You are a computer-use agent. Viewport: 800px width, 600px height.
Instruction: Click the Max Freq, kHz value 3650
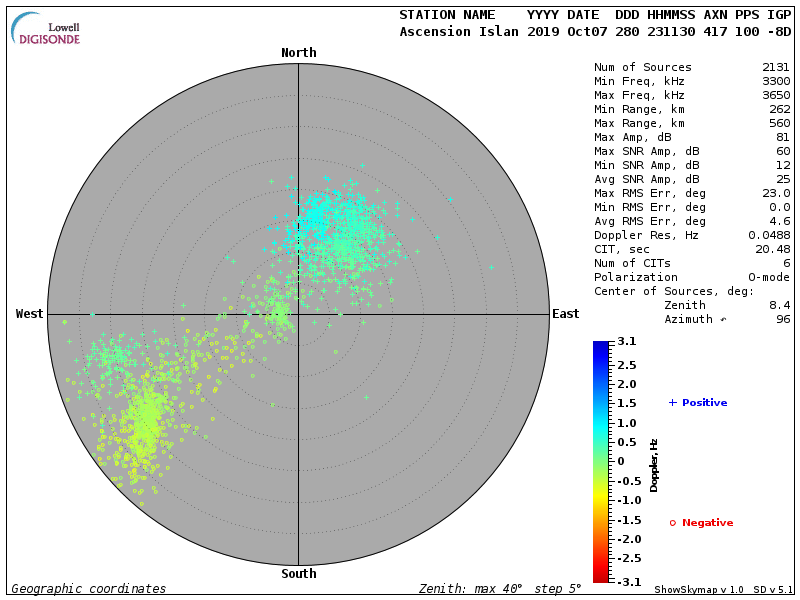coord(776,95)
